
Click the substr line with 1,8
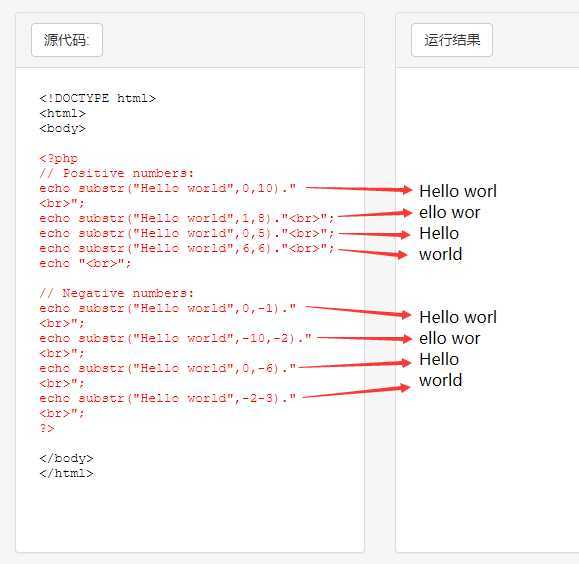coord(187,218)
